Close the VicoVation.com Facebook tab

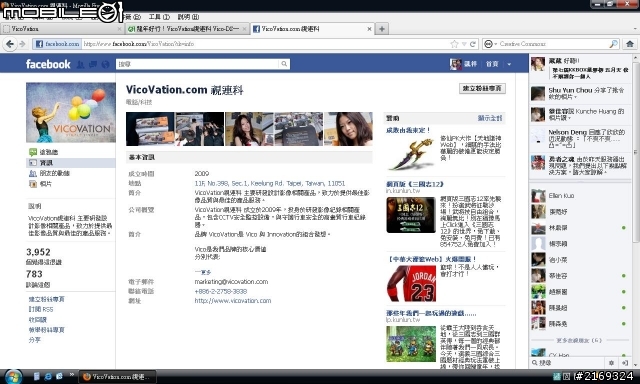[369, 29]
